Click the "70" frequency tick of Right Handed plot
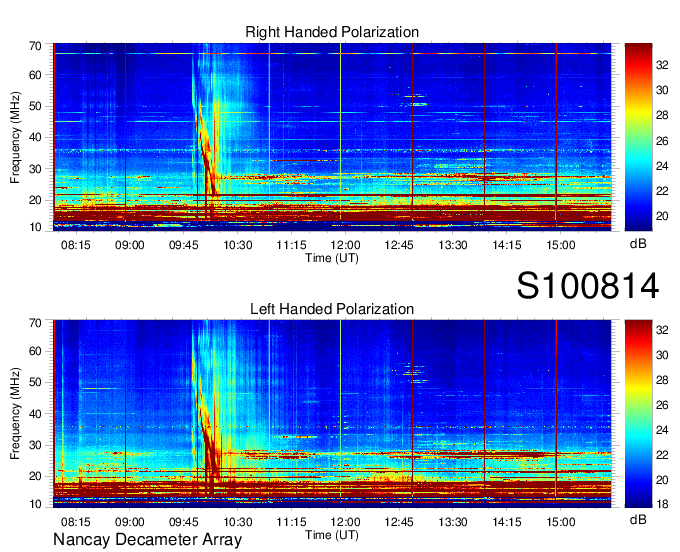Image resolution: width=680 pixels, height=552 pixels. coord(35,46)
